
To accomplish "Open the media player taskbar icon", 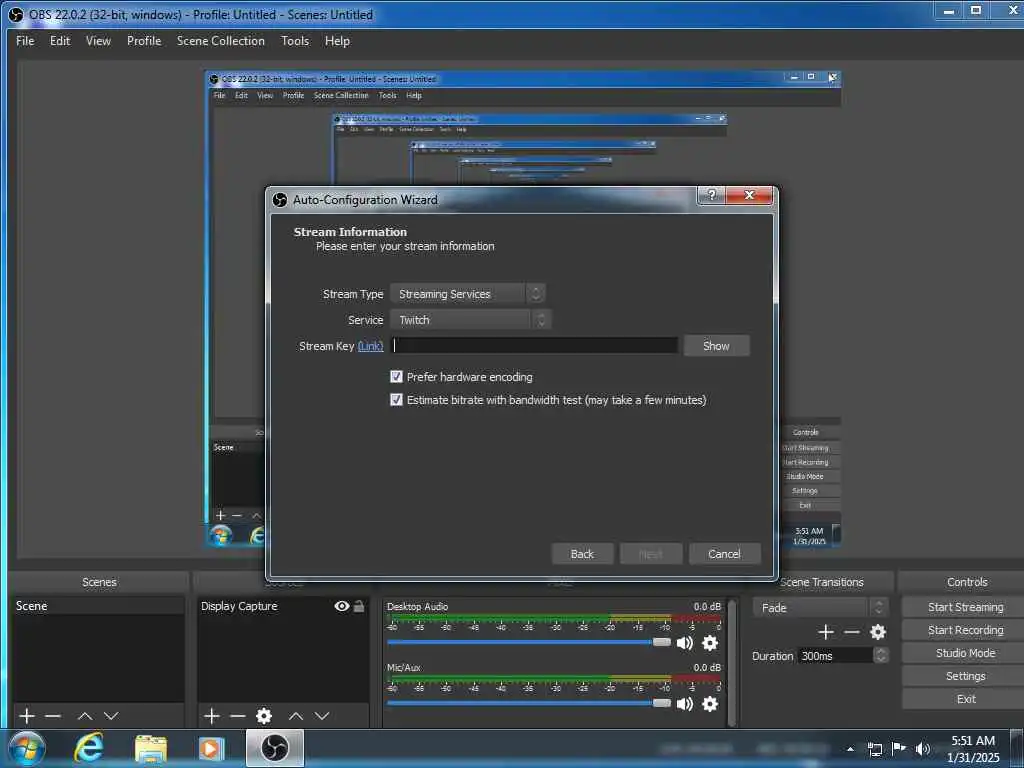I will [211, 749].
